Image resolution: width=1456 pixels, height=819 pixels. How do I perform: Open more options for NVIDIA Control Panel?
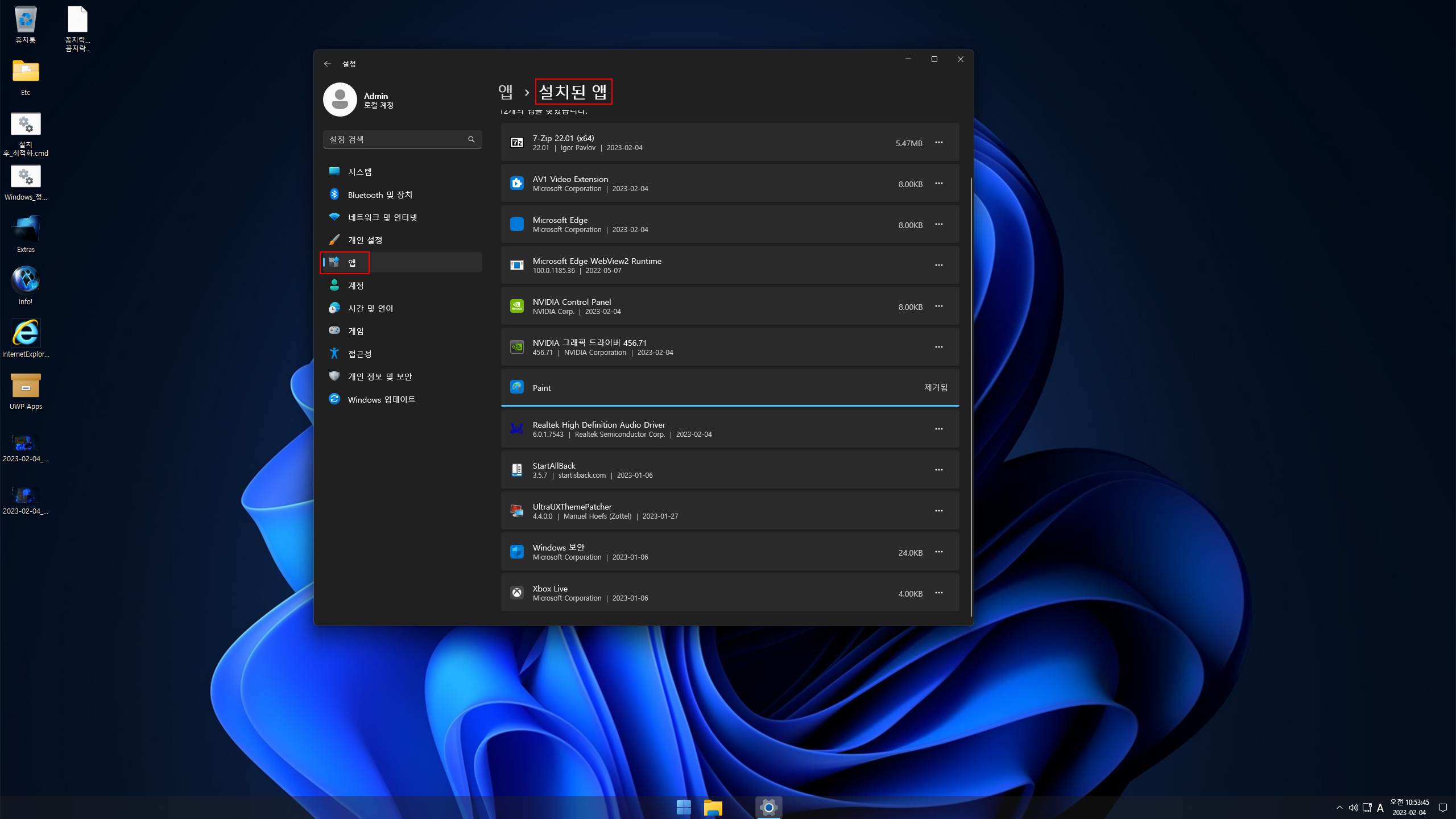(938, 307)
